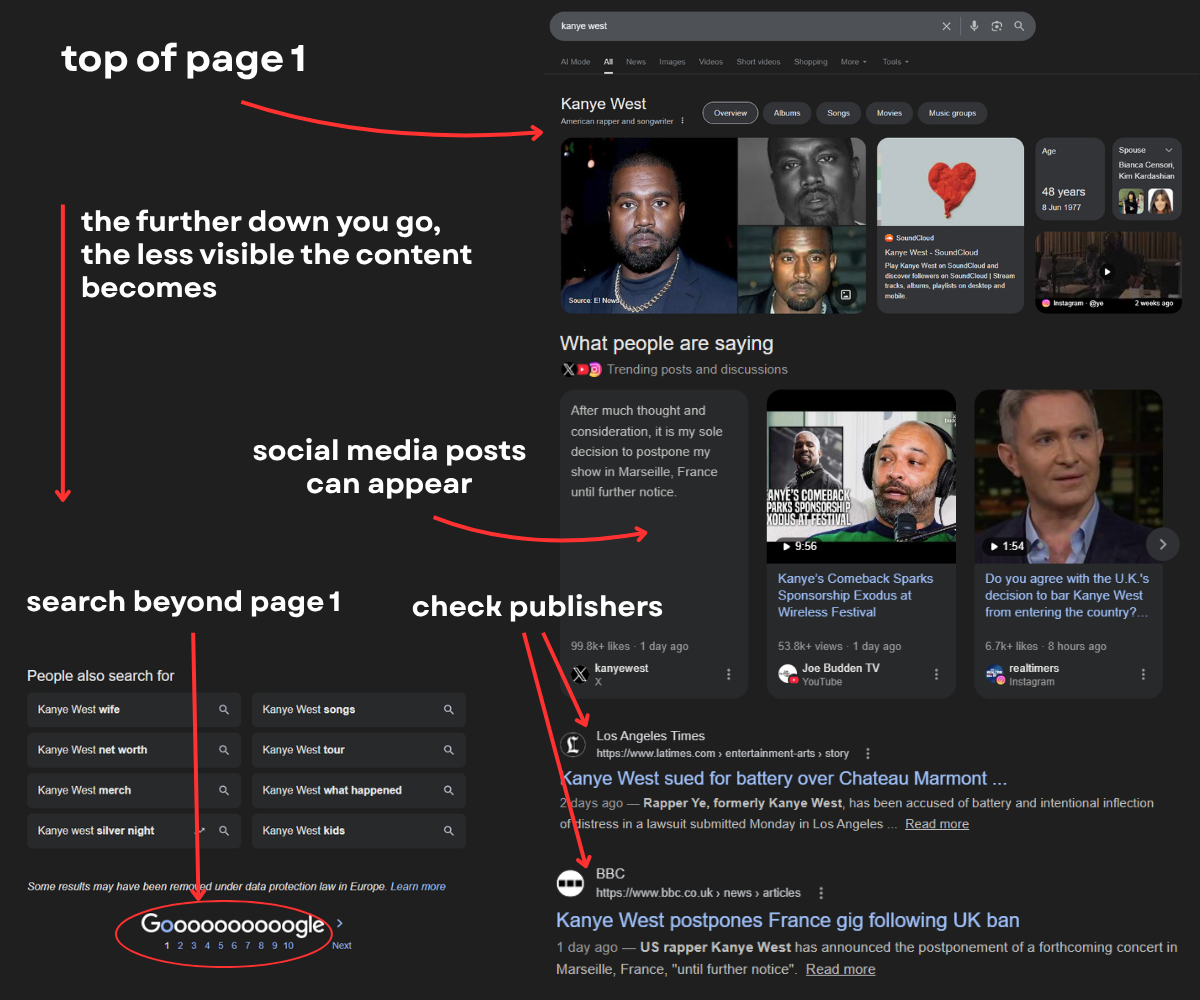
Task: Click more options beside Los Angeles Times URL
Action: (x=868, y=753)
